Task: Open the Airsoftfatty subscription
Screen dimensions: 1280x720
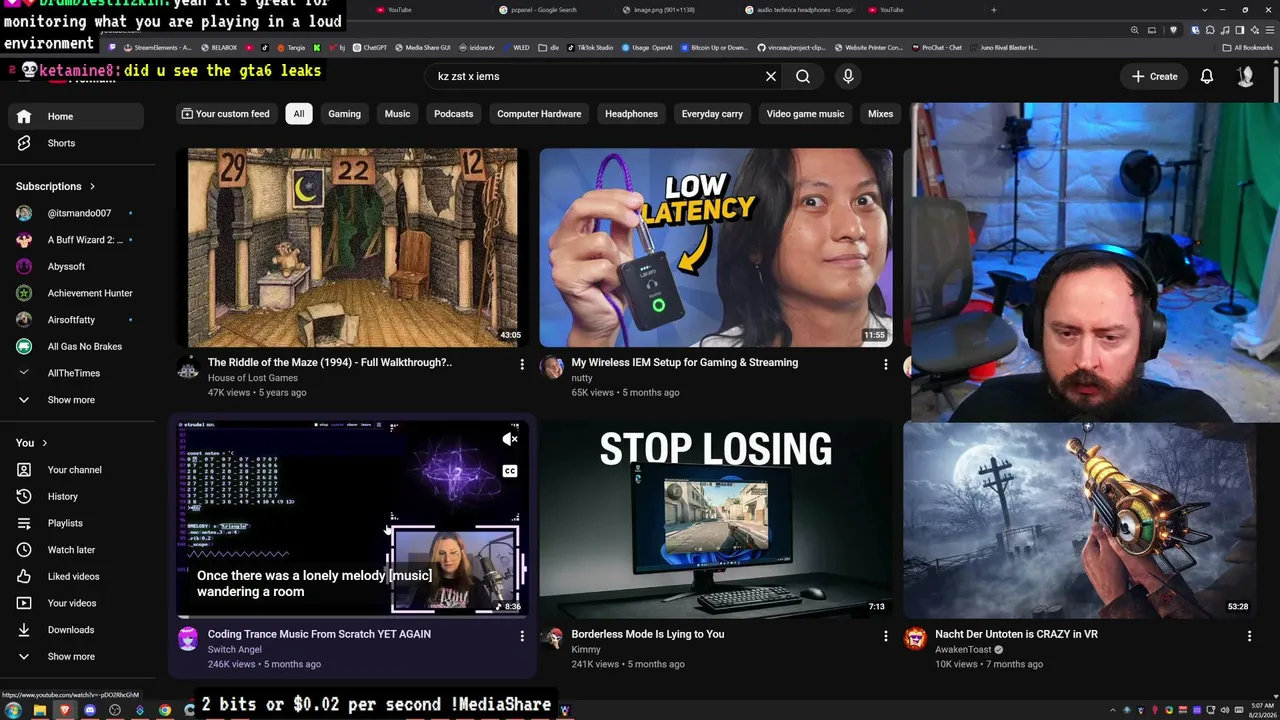Action: (76, 320)
